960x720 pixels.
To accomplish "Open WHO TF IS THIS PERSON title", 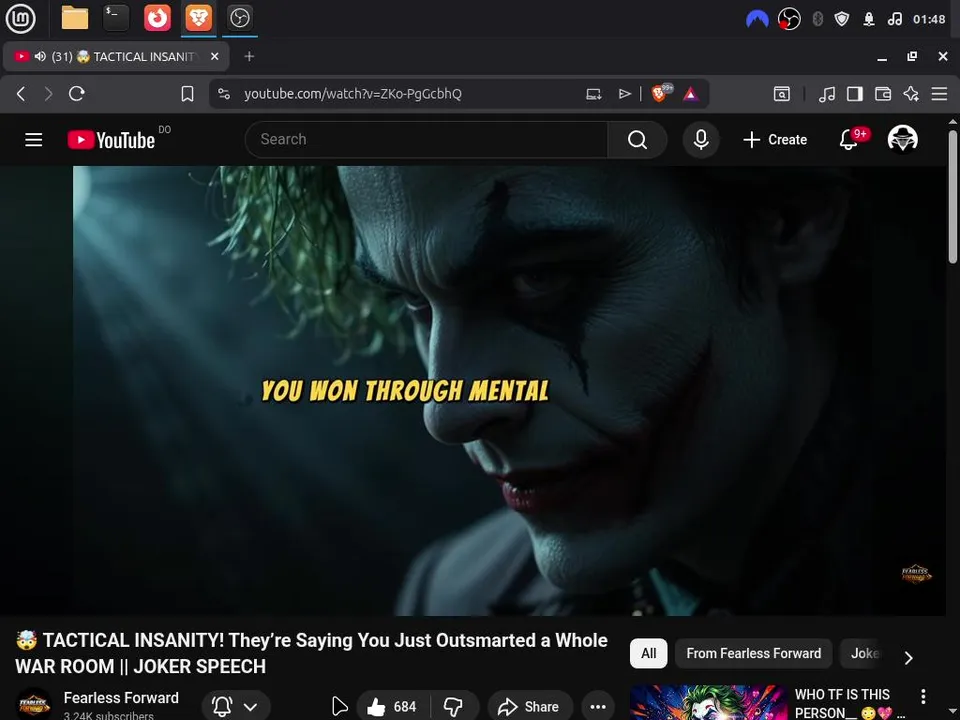I will tap(850, 703).
